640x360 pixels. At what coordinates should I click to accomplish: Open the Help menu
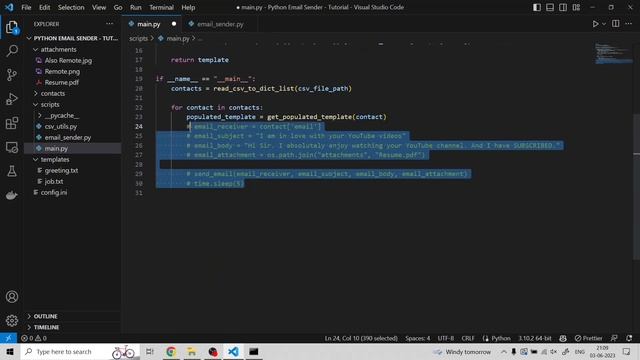(188, 7)
